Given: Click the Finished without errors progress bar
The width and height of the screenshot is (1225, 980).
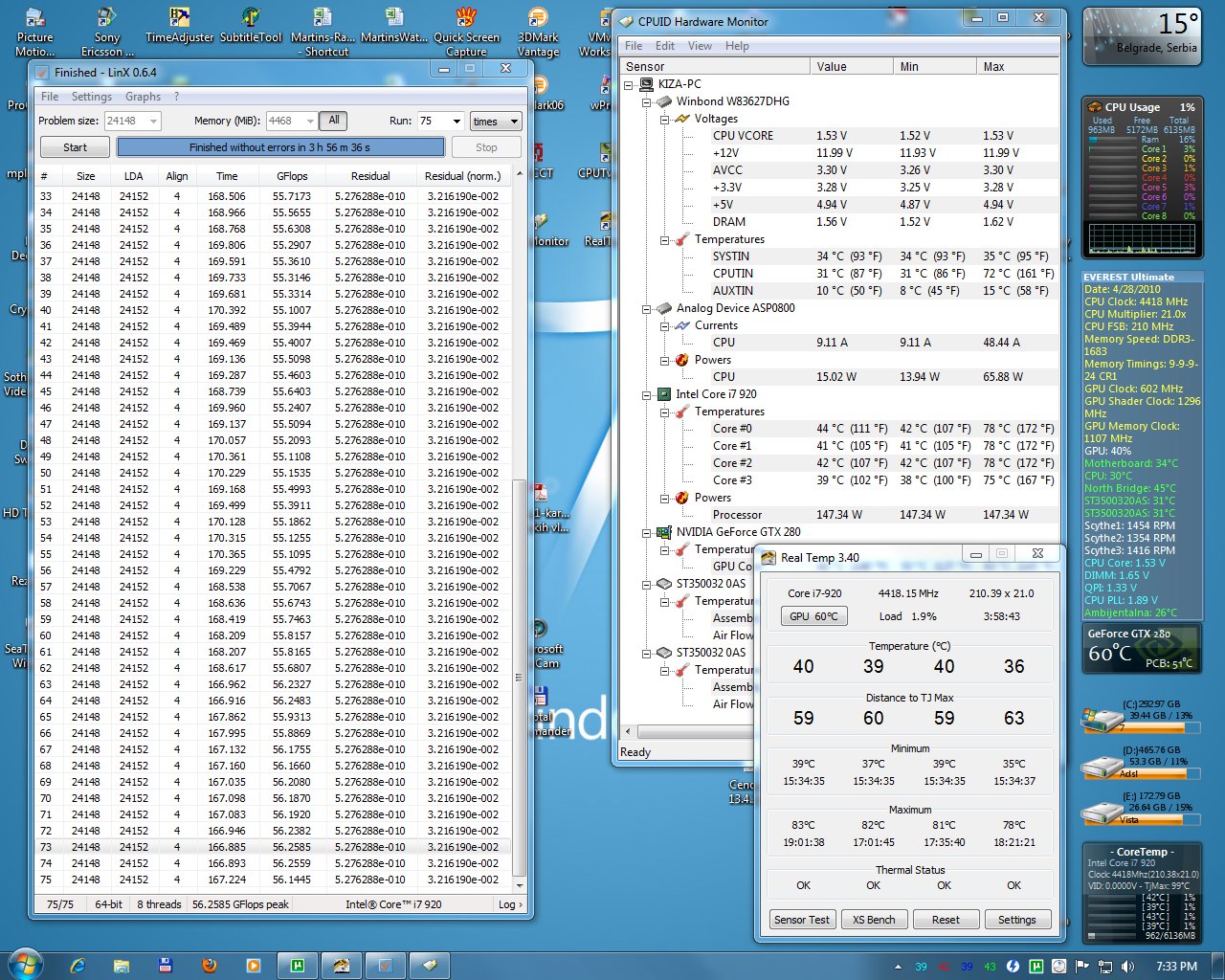Looking at the screenshot, I should tap(280, 147).
